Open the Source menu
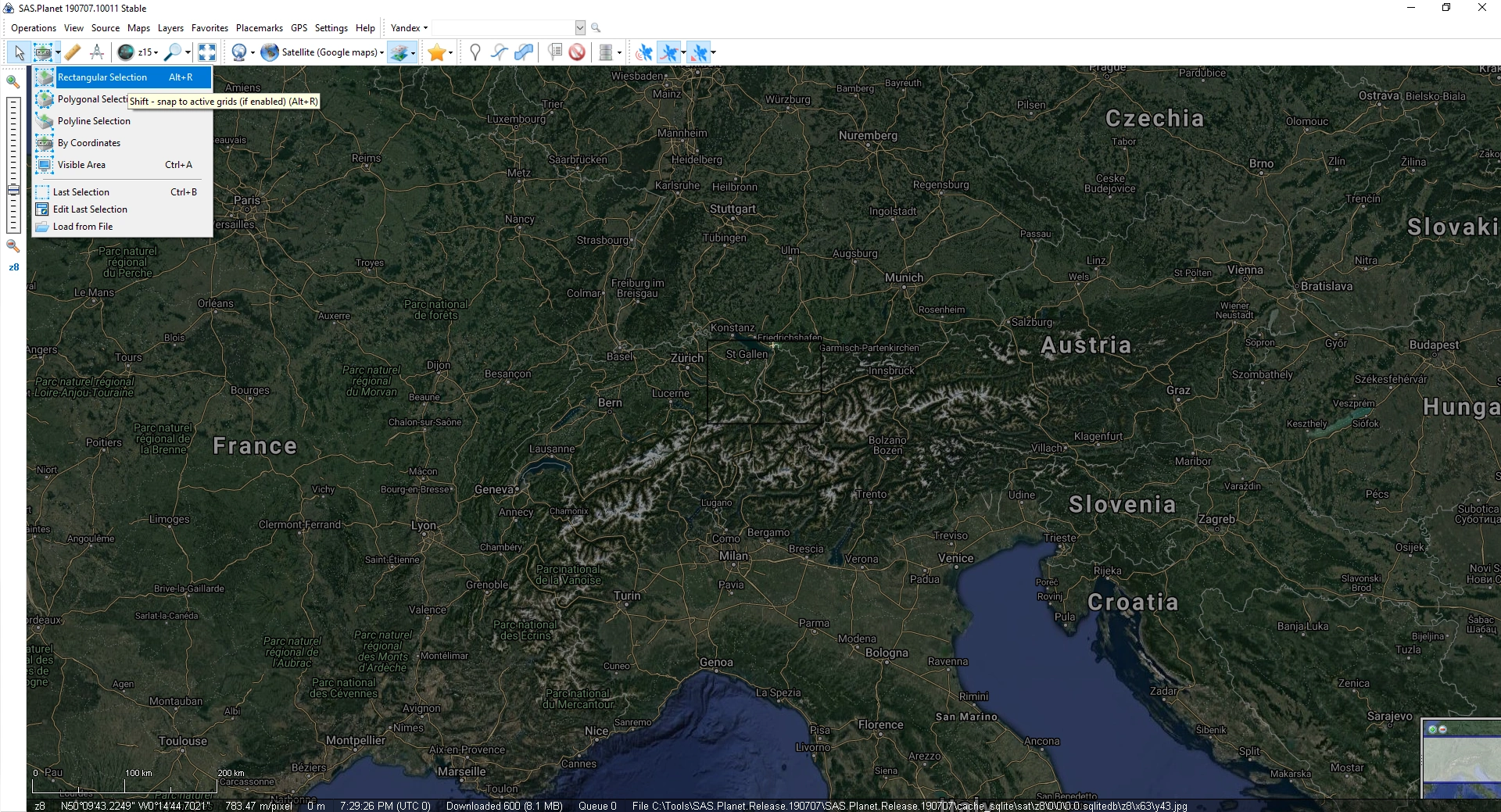 106,28
